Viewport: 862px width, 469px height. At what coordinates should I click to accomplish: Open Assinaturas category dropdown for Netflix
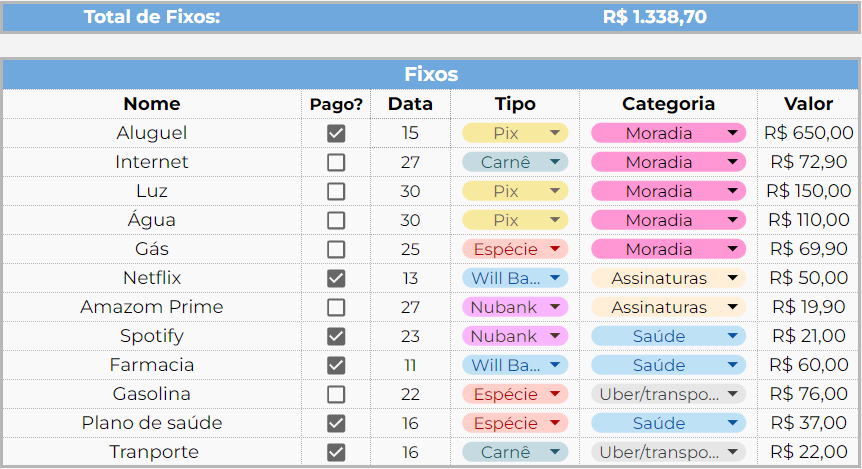[733, 278]
